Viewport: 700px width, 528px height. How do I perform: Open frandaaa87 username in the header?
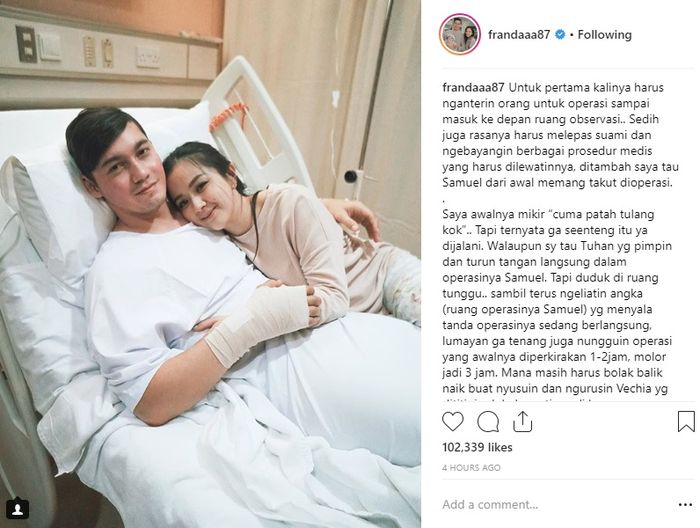click(x=519, y=34)
